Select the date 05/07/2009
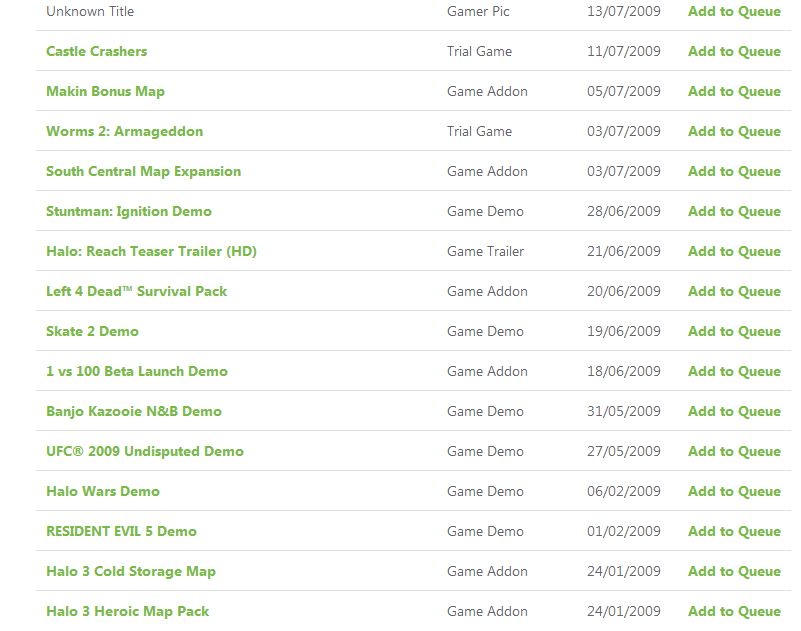 [x=624, y=91]
